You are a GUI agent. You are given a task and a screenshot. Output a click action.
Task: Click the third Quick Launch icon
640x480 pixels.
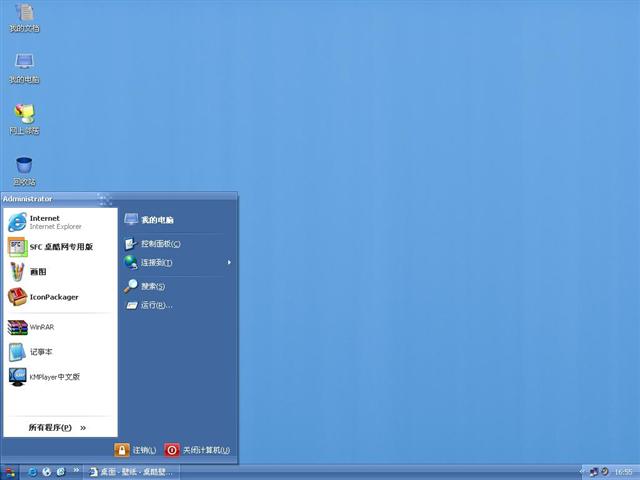point(61,472)
